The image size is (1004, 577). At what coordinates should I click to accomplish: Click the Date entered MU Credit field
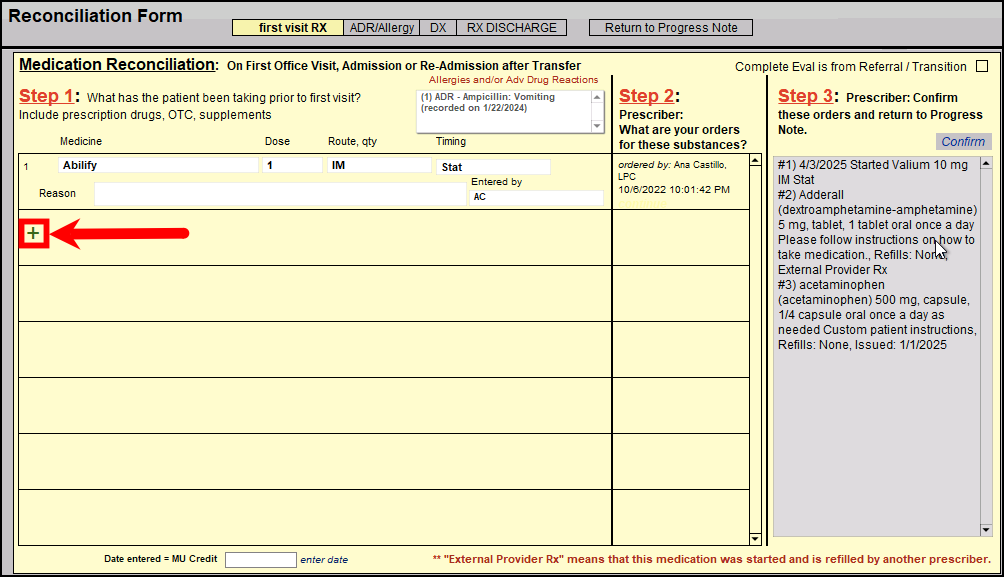pyautogui.click(x=260, y=560)
